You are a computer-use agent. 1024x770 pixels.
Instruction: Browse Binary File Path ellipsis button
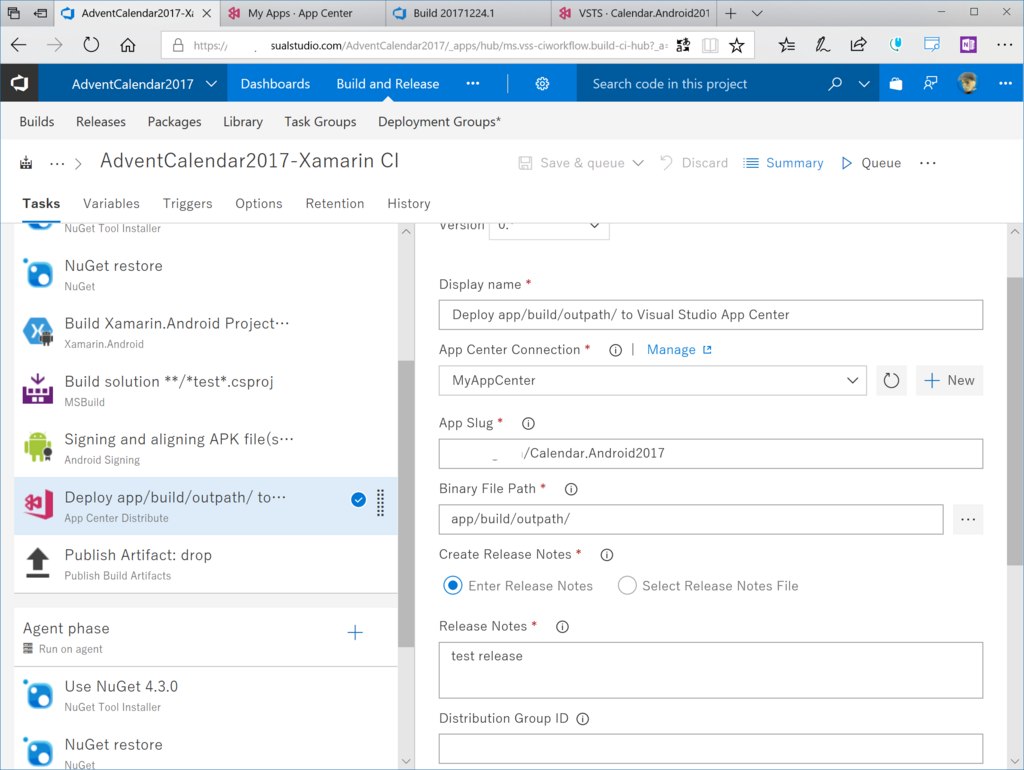[968, 519]
